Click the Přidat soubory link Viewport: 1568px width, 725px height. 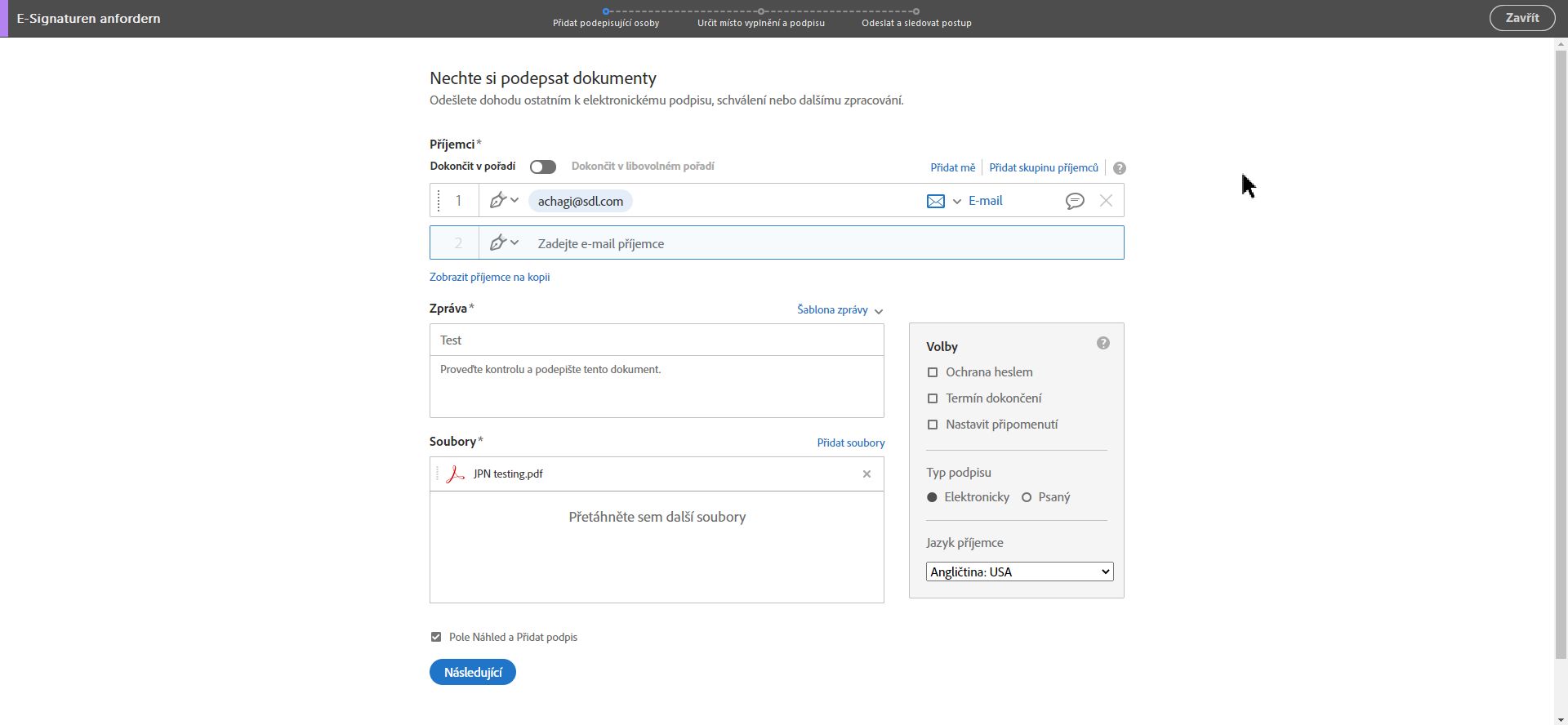[x=850, y=443]
